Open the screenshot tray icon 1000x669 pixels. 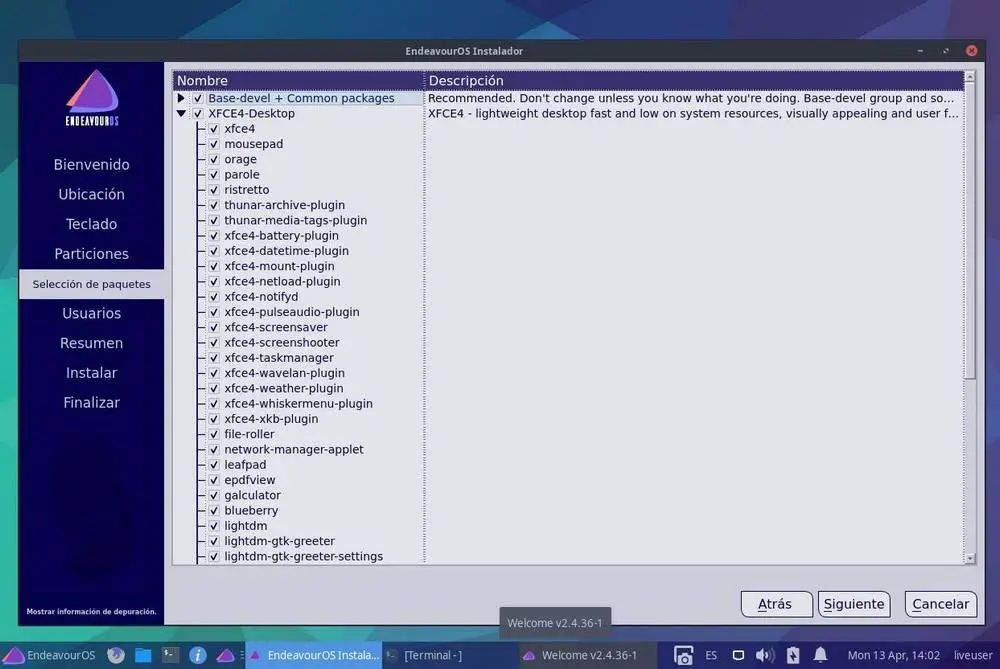coord(683,655)
